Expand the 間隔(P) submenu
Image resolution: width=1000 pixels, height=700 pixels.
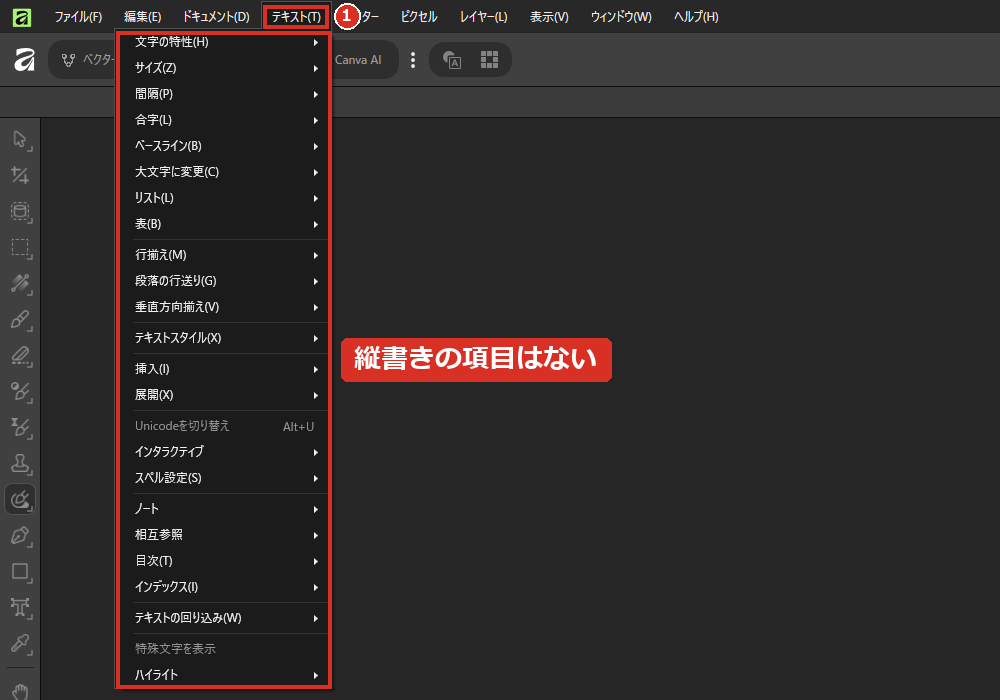click(224, 94)
